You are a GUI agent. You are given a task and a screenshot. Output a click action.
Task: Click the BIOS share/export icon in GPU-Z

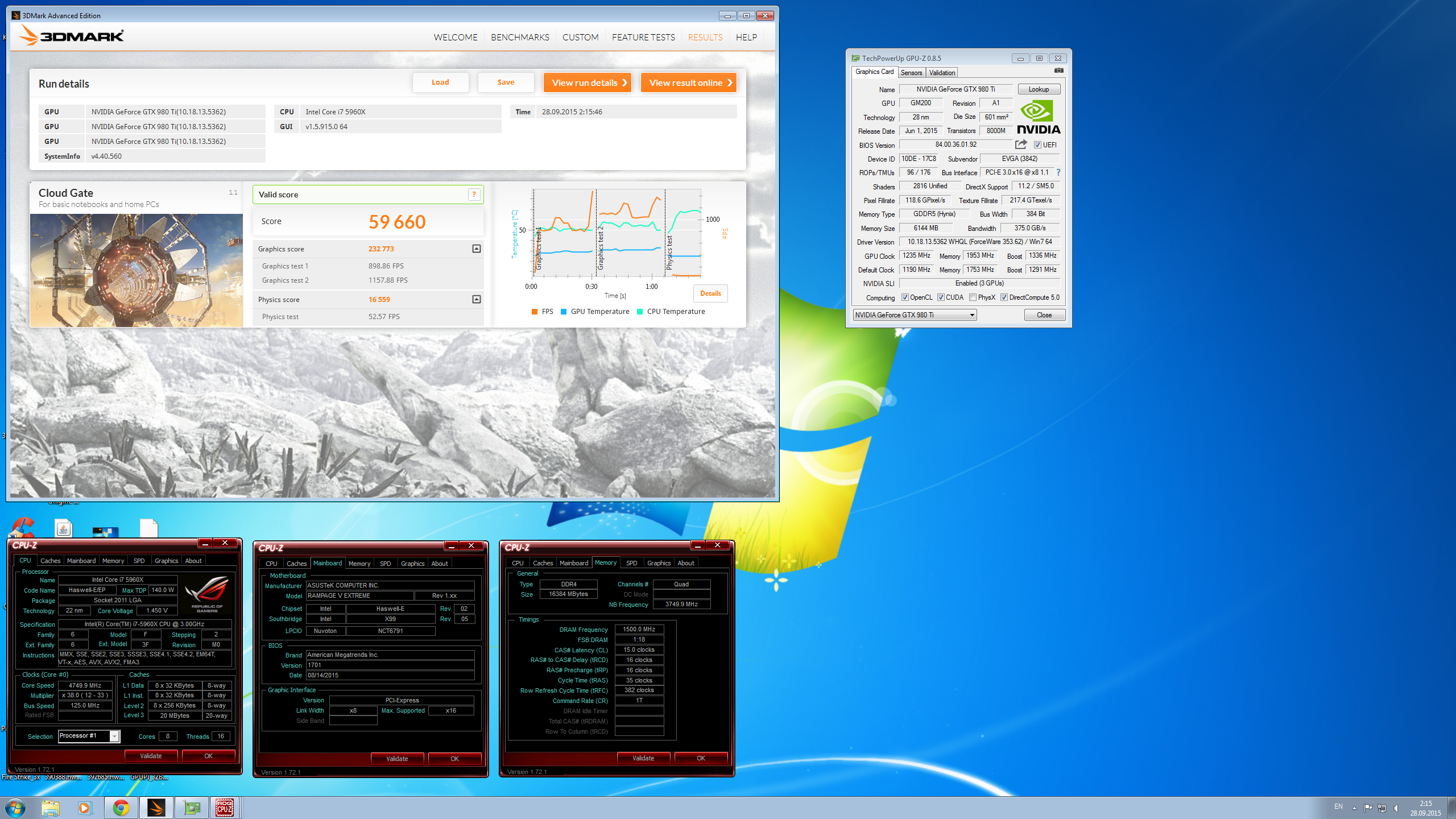coord(1021,144)
